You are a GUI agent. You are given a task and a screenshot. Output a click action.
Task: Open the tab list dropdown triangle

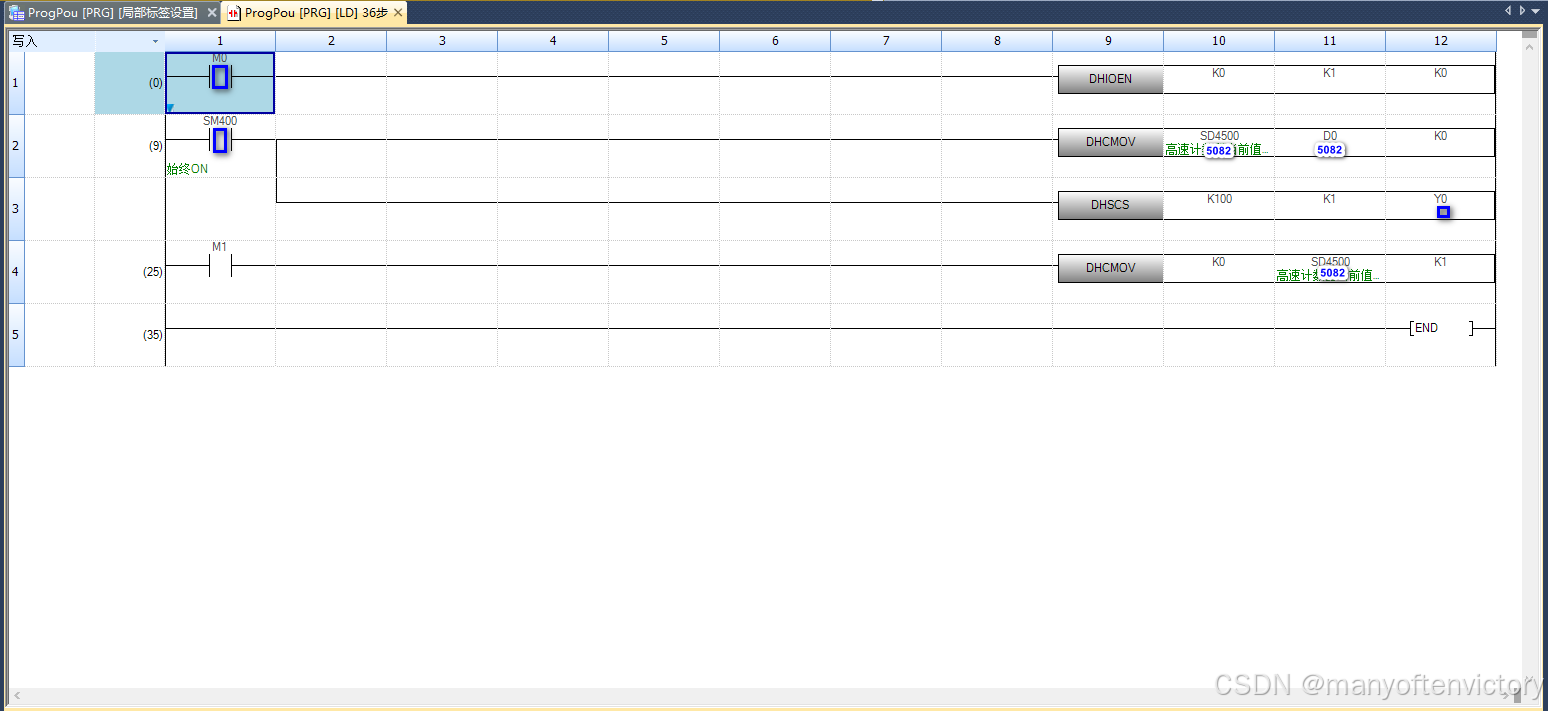pos(1536,10)
